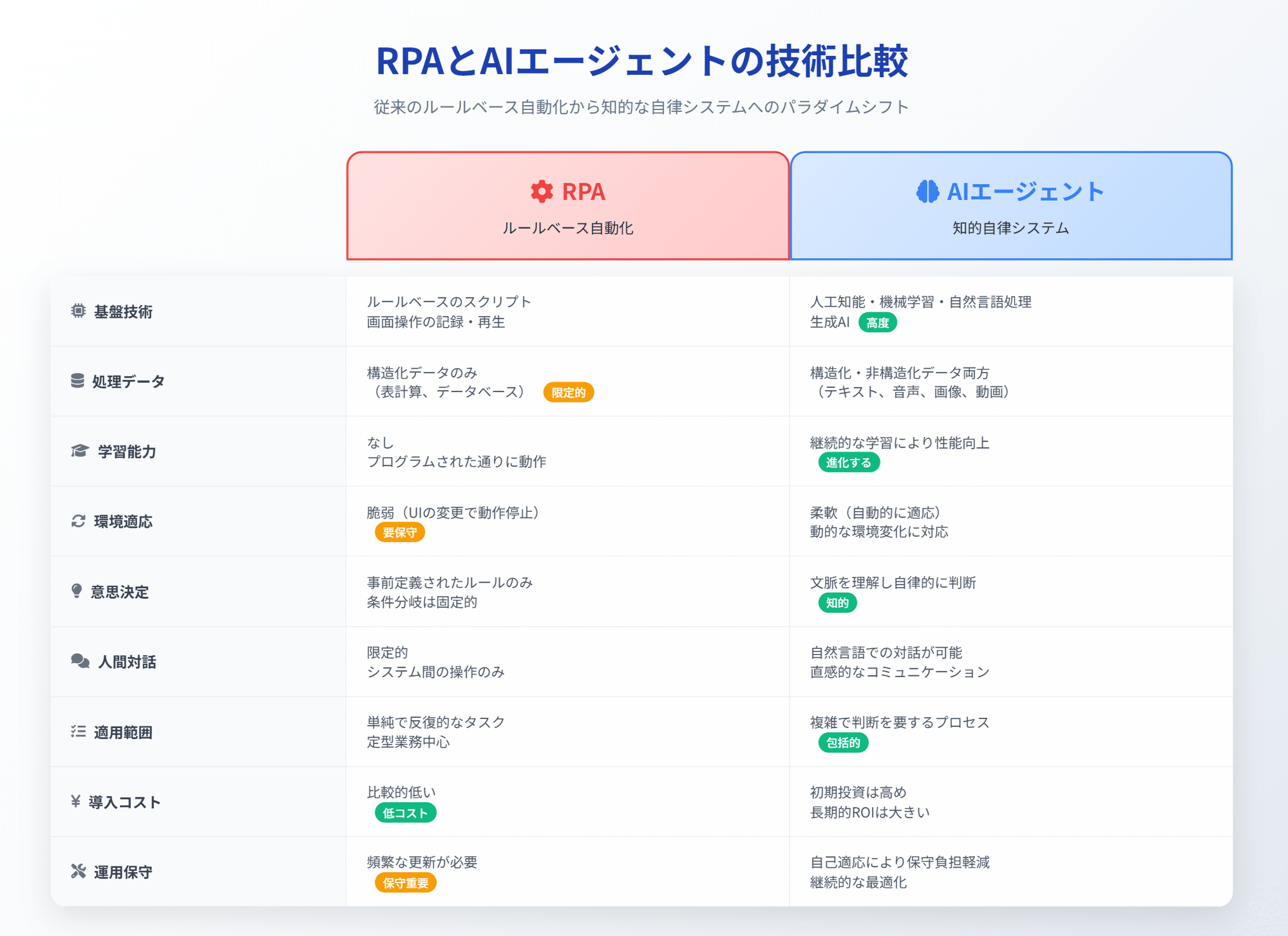
Task: Click the green 低コスト badge
Action: tap(405, 813)
